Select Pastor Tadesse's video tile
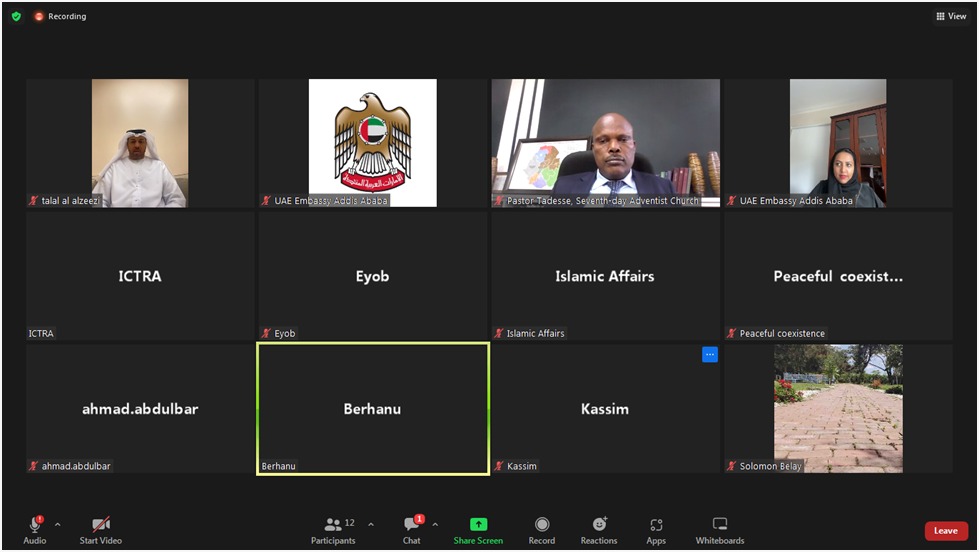The height and width of the screenshot is (552, 979). coord(606,143)
